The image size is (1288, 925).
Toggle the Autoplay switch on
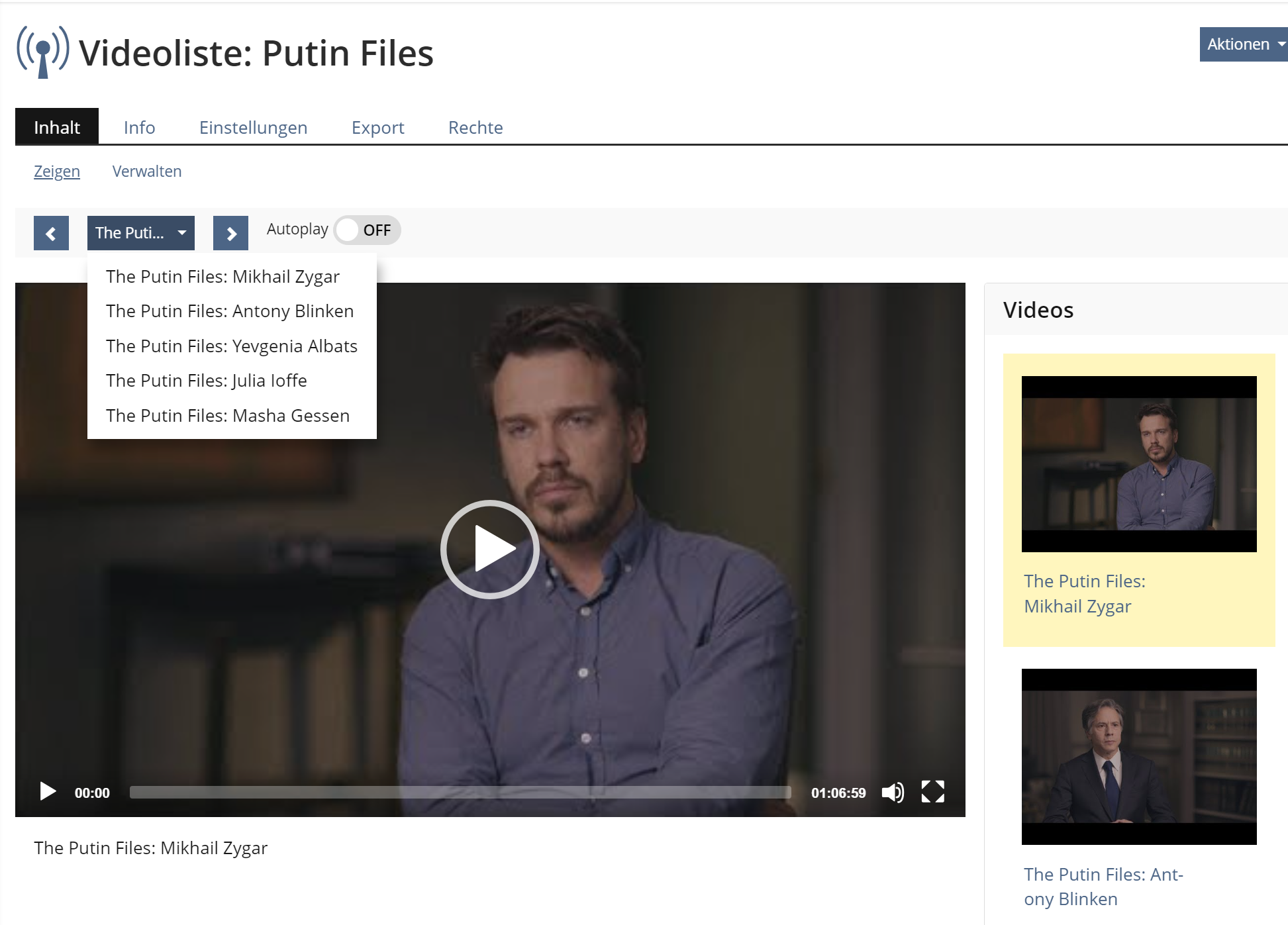[x=367, y=230]
